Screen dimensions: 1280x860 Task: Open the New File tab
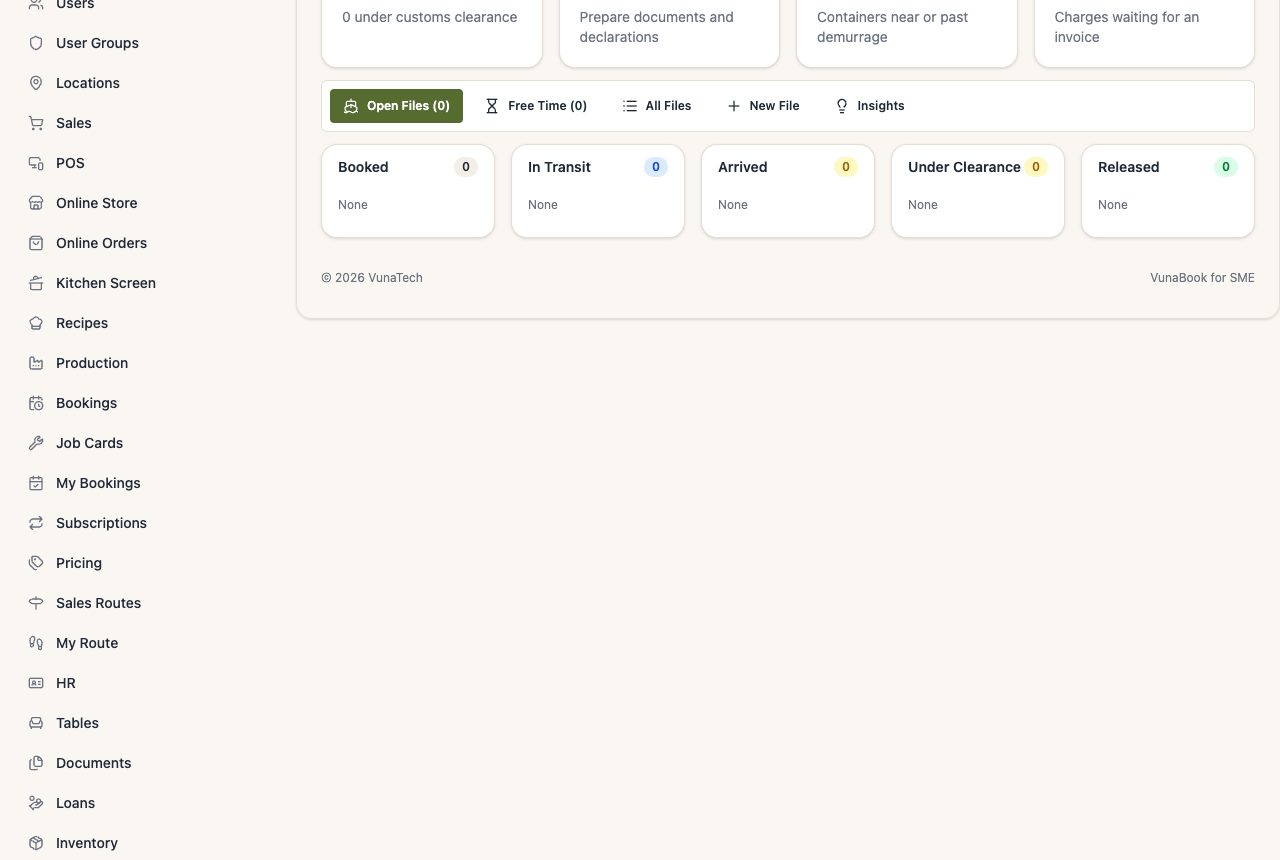point(763,106)
